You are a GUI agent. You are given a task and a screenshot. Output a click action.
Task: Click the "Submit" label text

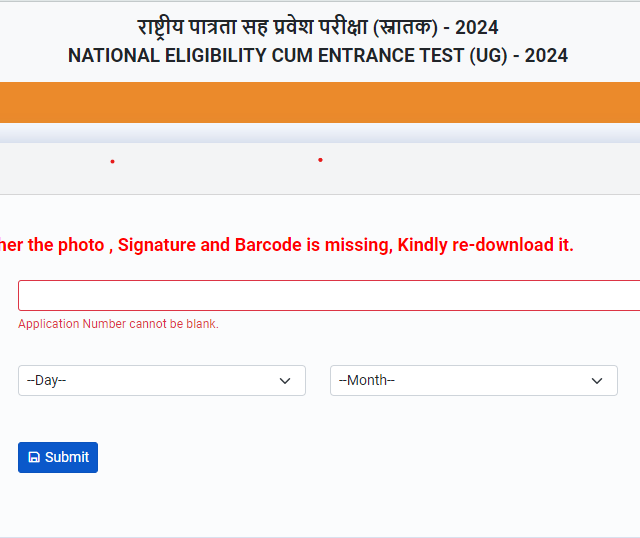click(x=67, y=457)
